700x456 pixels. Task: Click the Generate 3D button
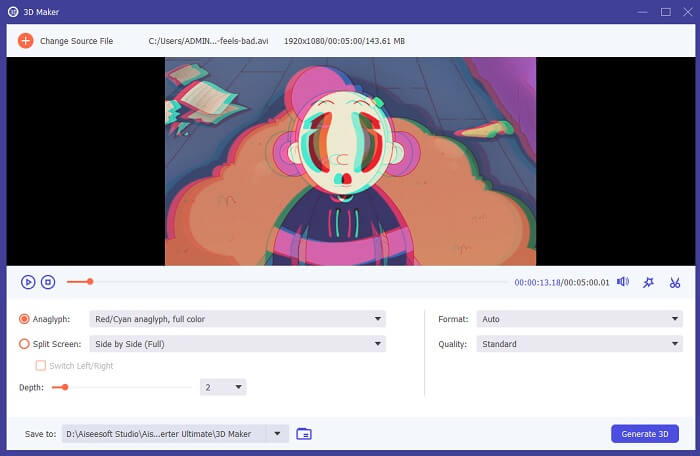tap(645, 434)
